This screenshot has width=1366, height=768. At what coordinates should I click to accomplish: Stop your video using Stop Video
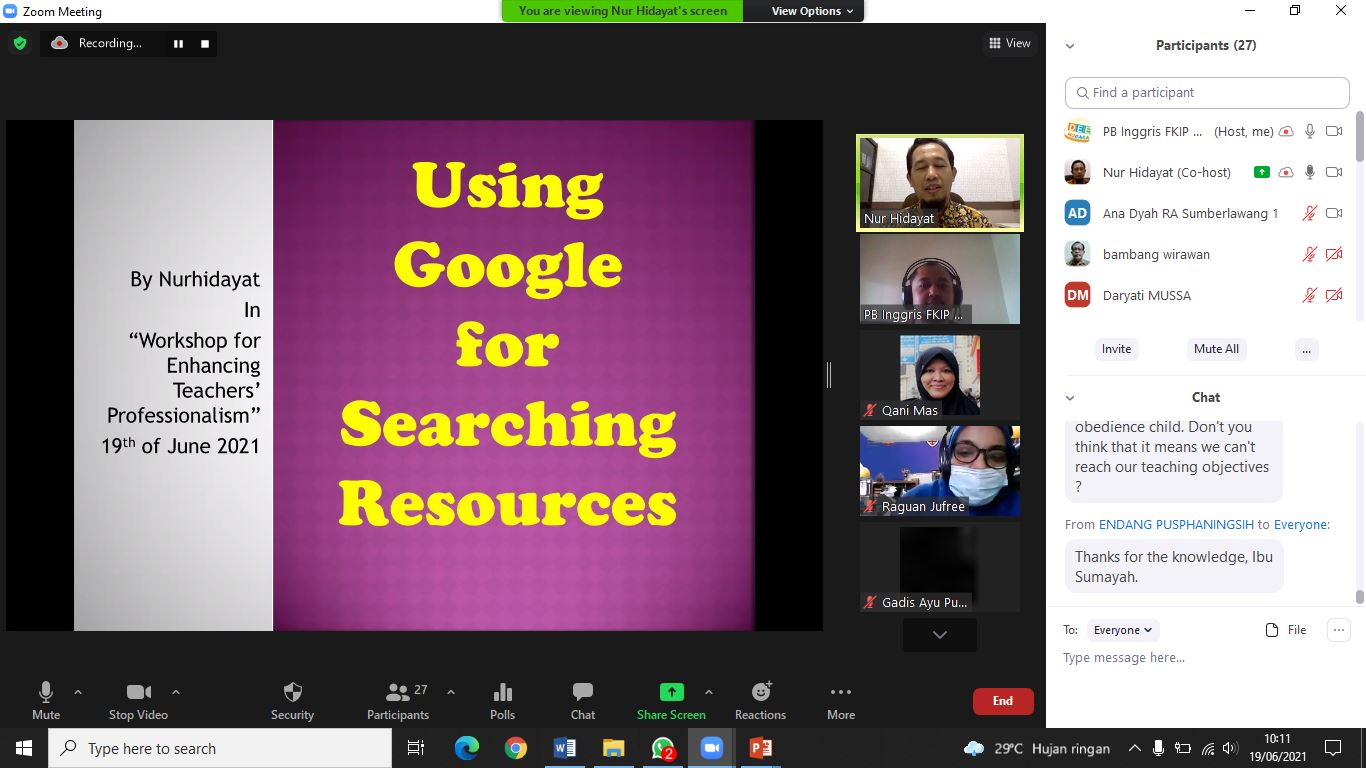point(138,701)
